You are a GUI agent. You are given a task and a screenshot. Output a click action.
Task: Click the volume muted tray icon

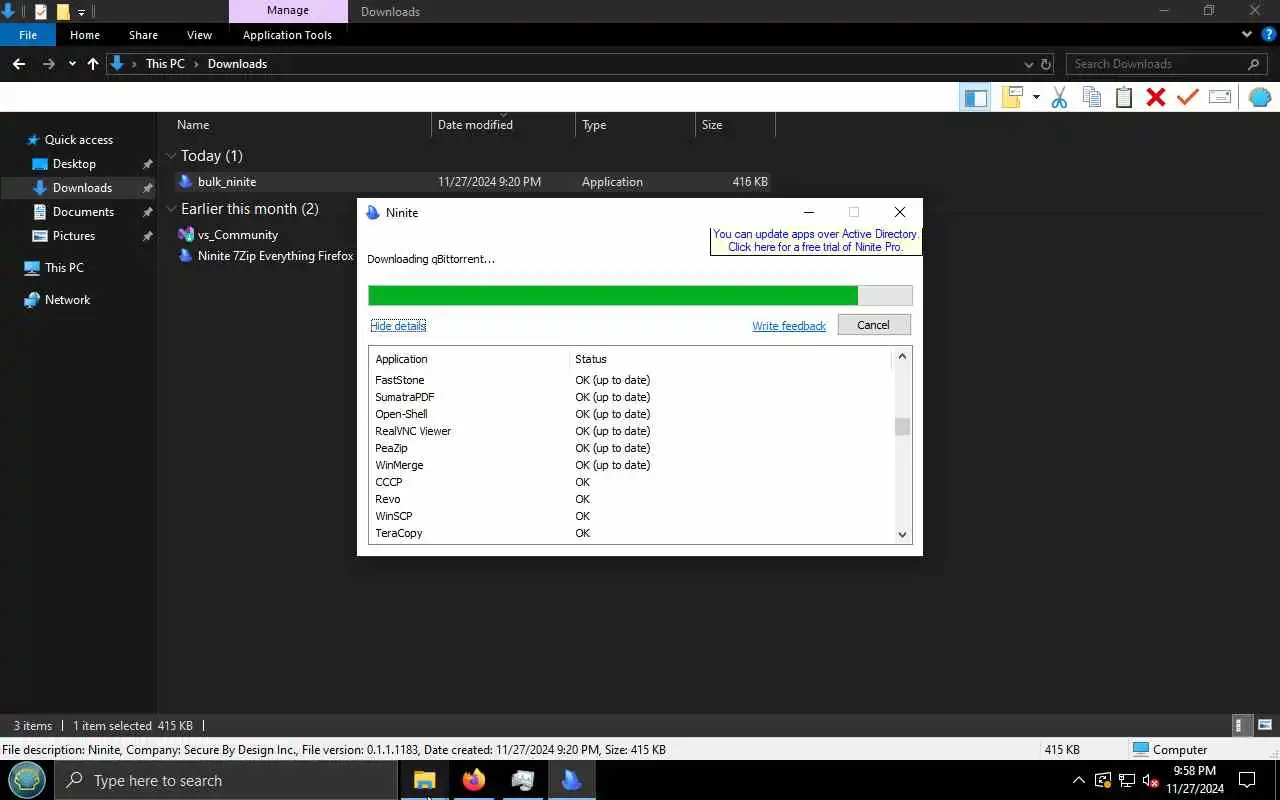pos(1151,780)
